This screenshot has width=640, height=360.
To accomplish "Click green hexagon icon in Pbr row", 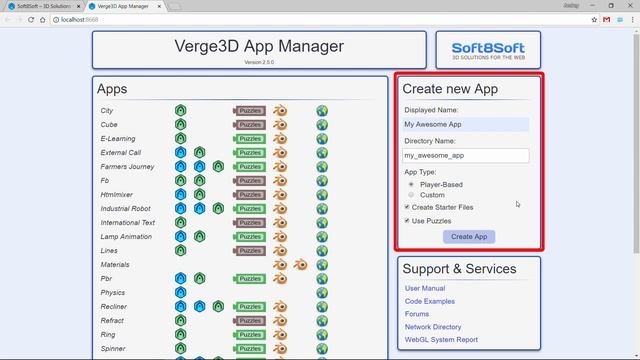I will click(199, 278).
